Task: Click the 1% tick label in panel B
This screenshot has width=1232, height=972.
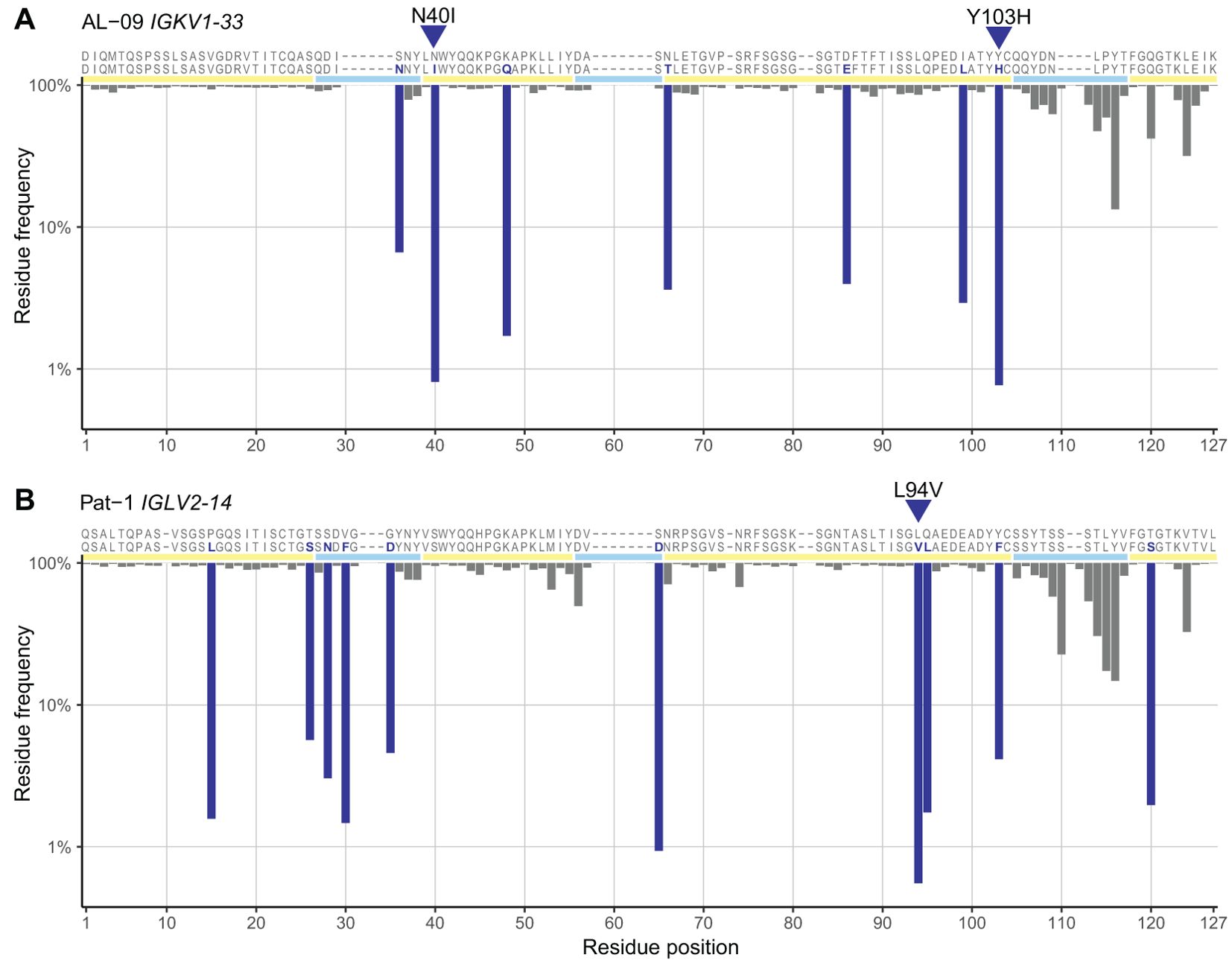Action: (x=60, y=848)
